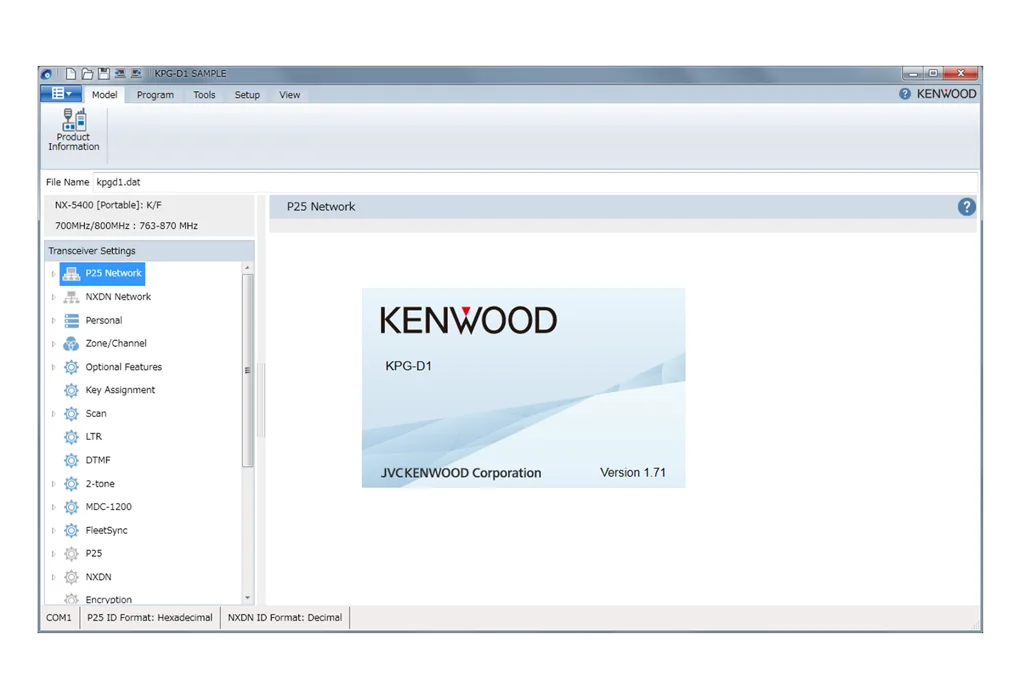Click the 2-tone gear icon
Screen dimensions: 1020x700
click(x=72, y=483)
